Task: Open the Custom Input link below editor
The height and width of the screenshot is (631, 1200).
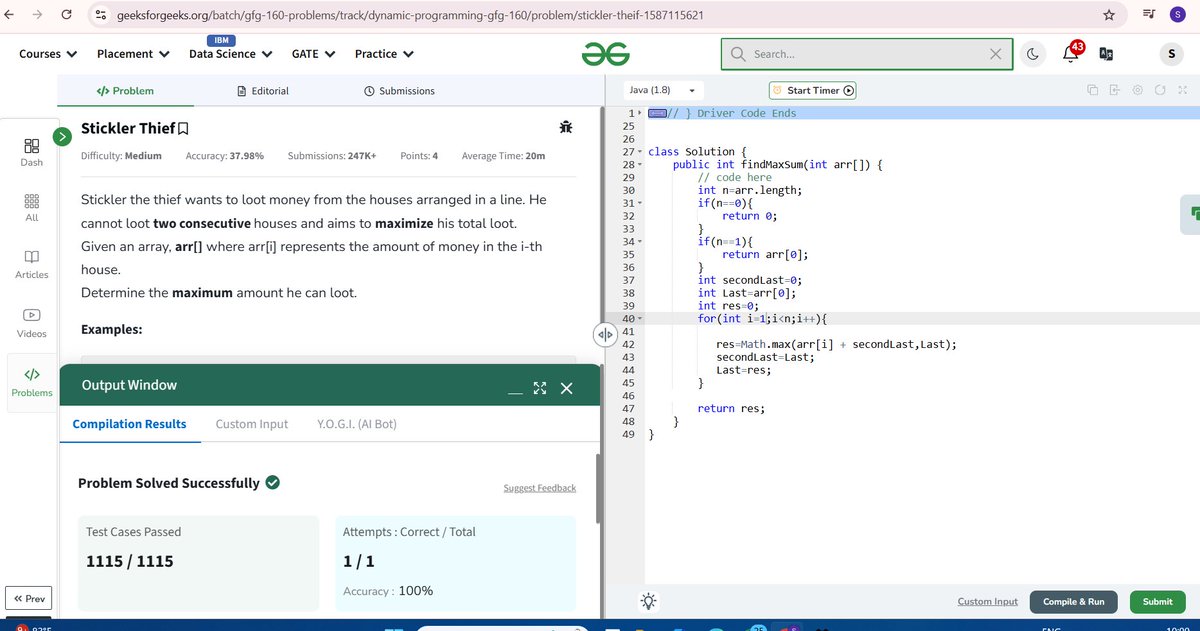Action: [987, 601]
